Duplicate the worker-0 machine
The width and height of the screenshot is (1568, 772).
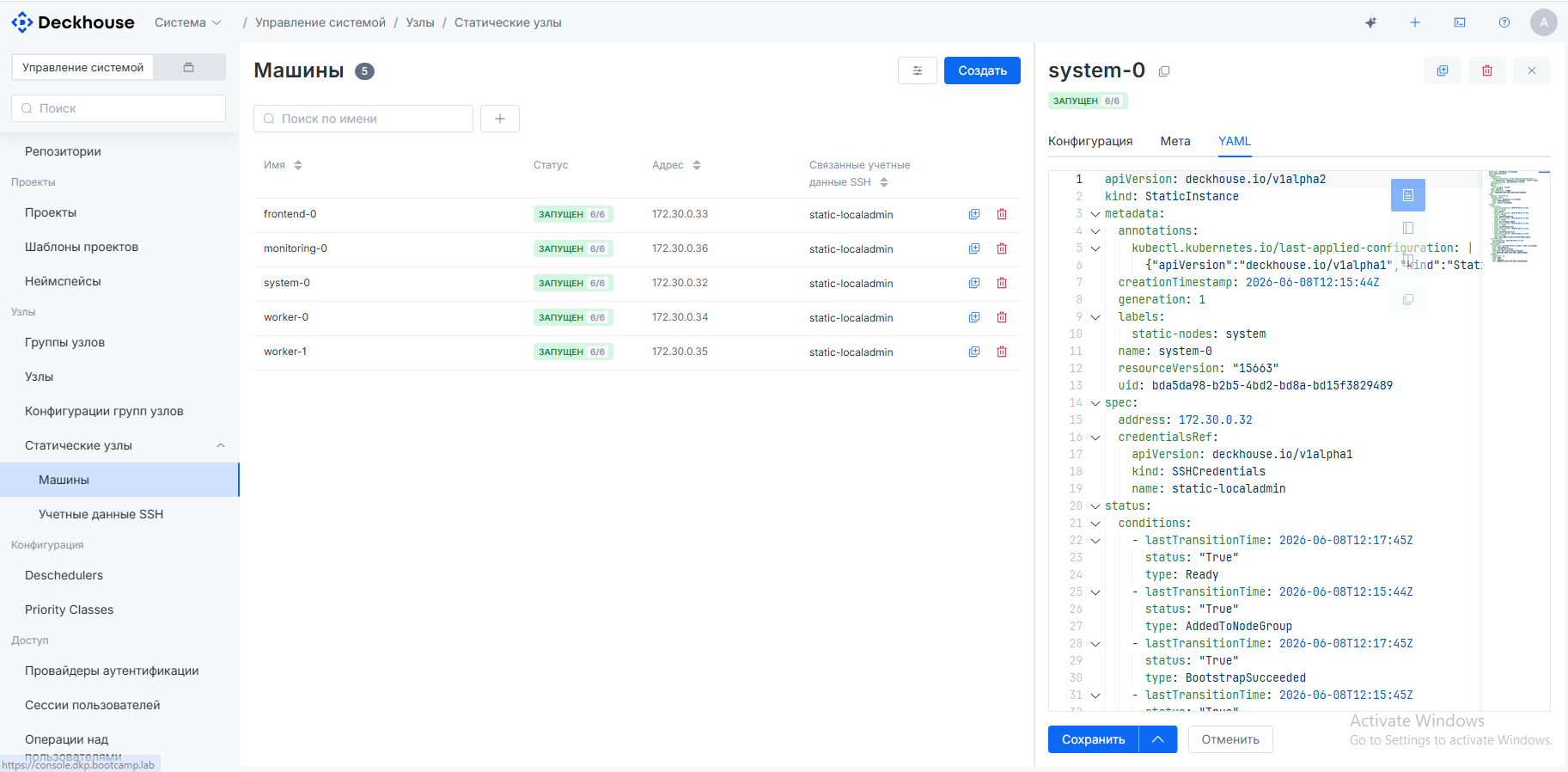(974, 317)
